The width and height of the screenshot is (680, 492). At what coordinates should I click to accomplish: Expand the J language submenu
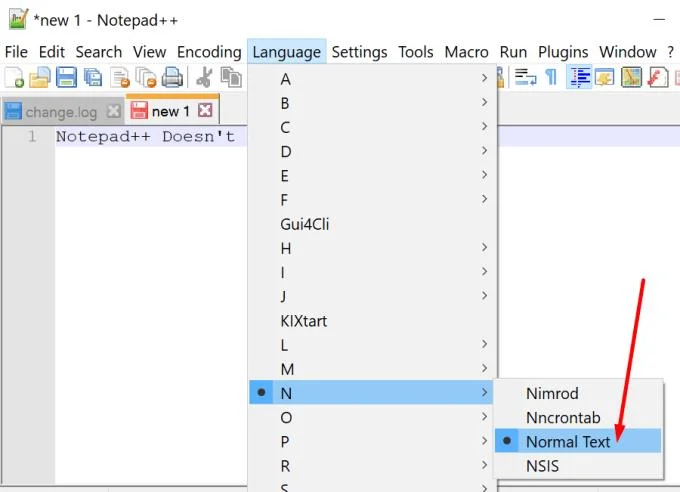pyautogui.click(x=372, y=297)
